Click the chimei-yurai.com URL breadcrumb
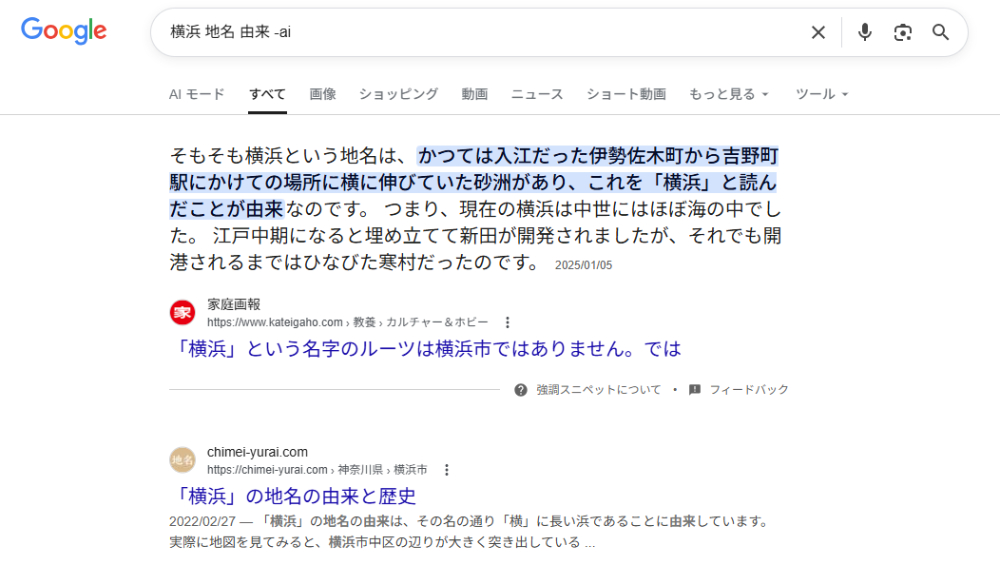1000x565 pixels. pyautogui.click(x=317, y=470)
